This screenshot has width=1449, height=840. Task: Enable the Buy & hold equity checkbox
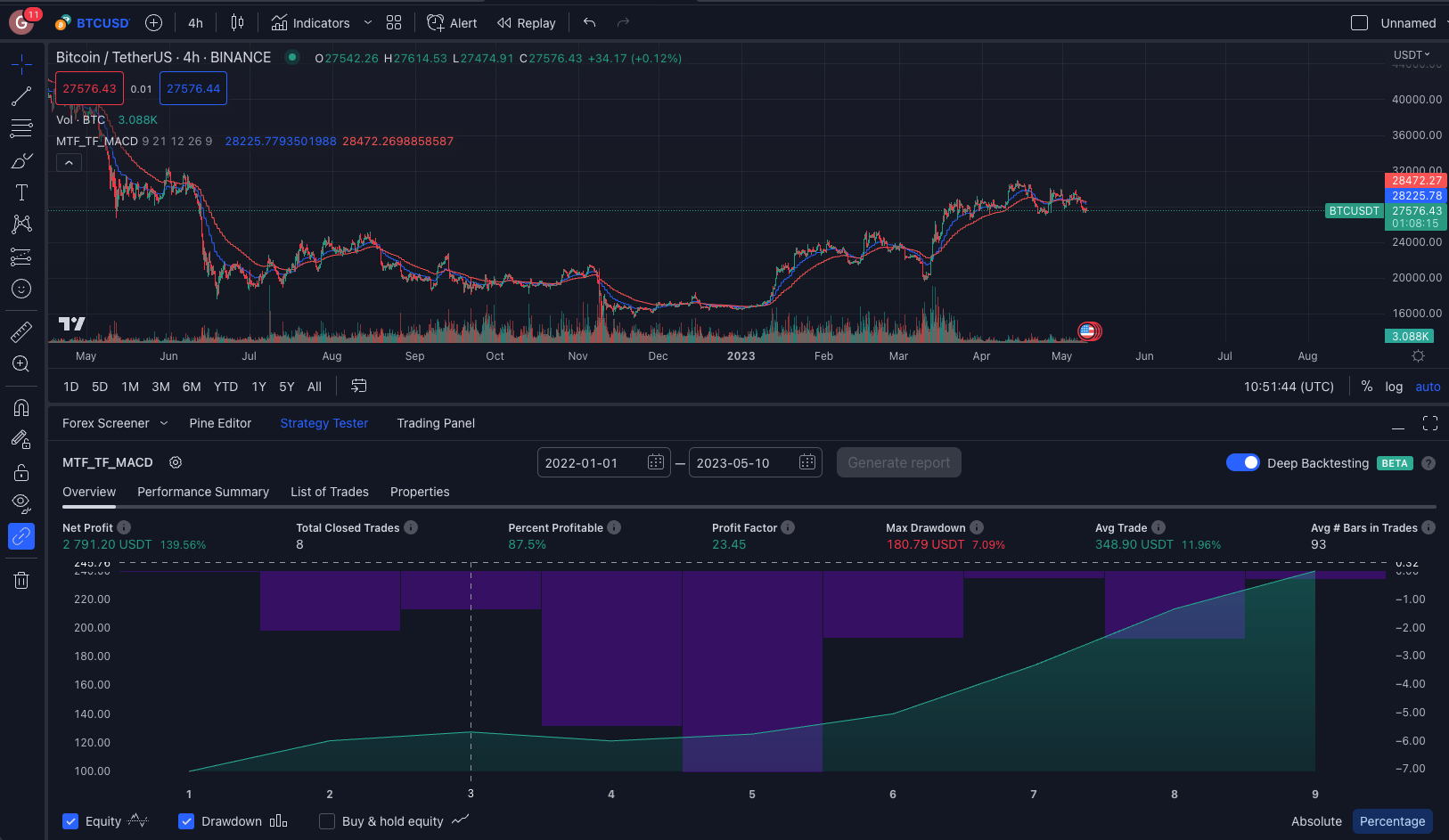[327, 821]
